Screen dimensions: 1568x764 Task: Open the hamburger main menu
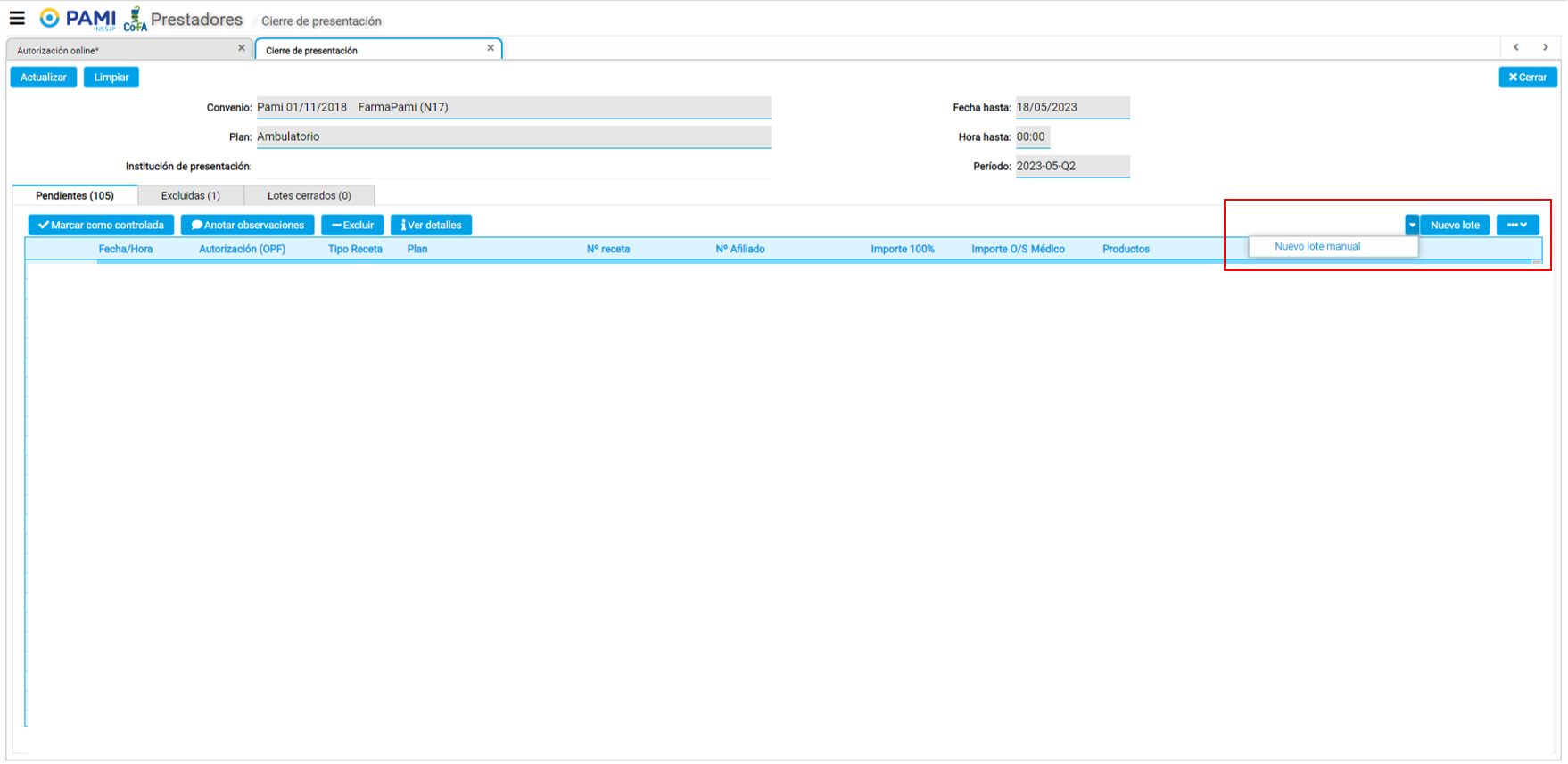[17, 18]
